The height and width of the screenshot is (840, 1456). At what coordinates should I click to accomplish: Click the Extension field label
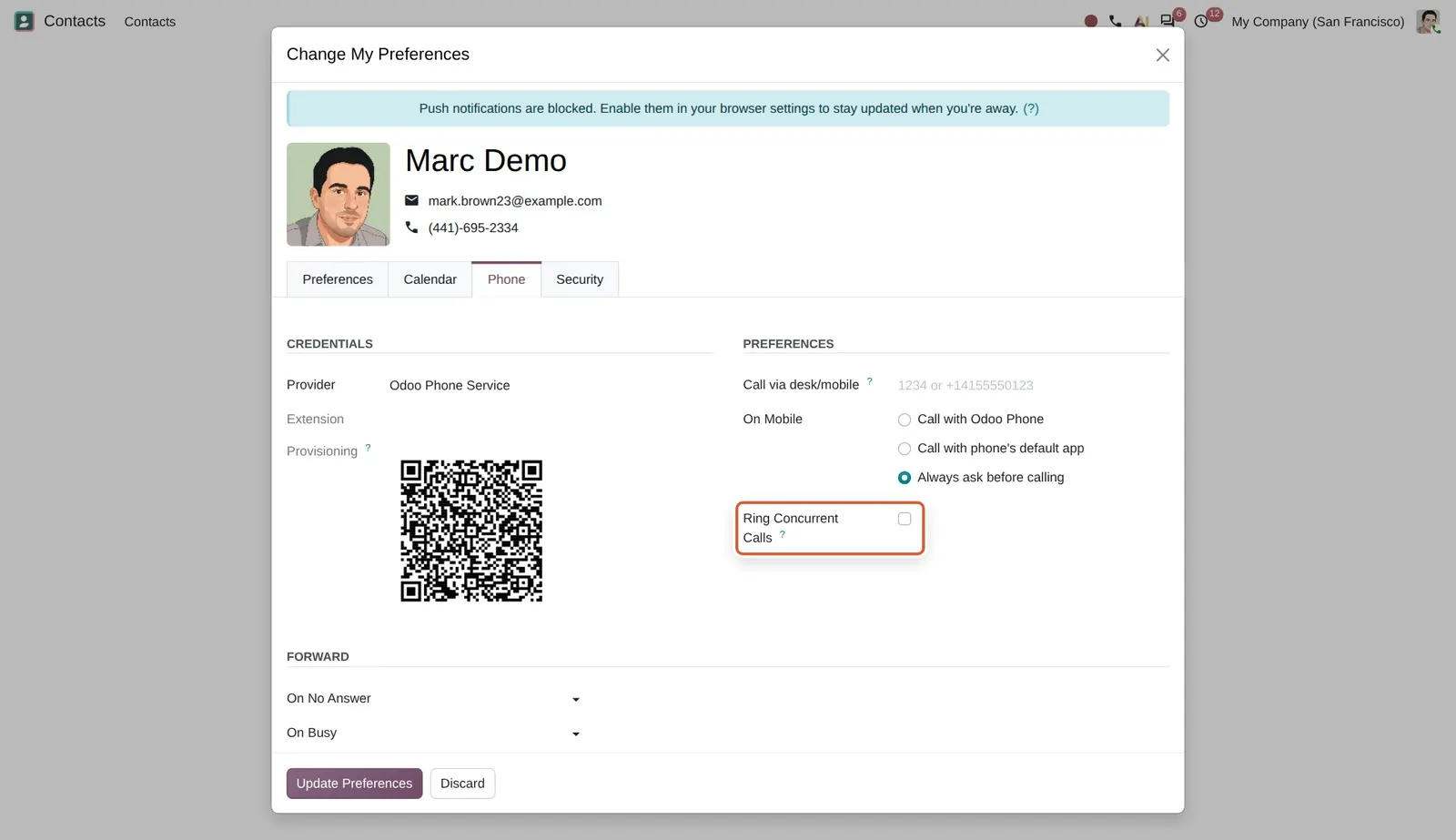point(315,420)
